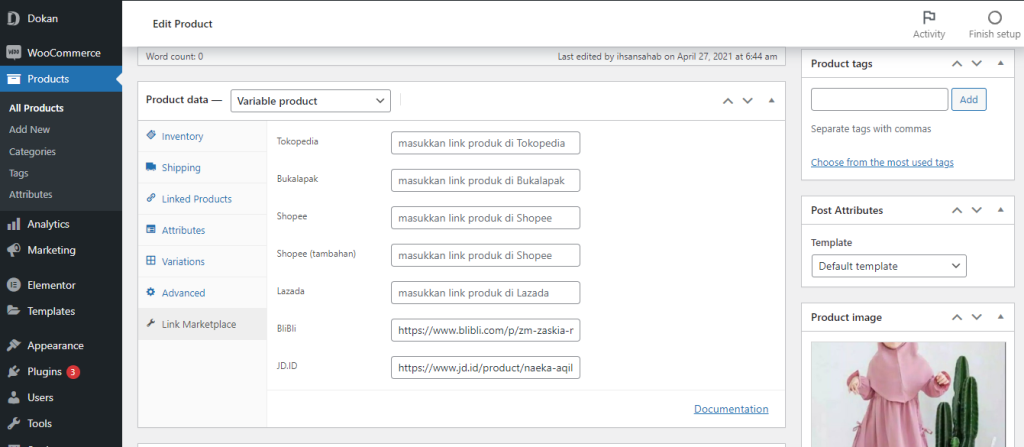1024x447 pixels.
Task: Open the Inventory product data tab
Action: tap(181, 136)
